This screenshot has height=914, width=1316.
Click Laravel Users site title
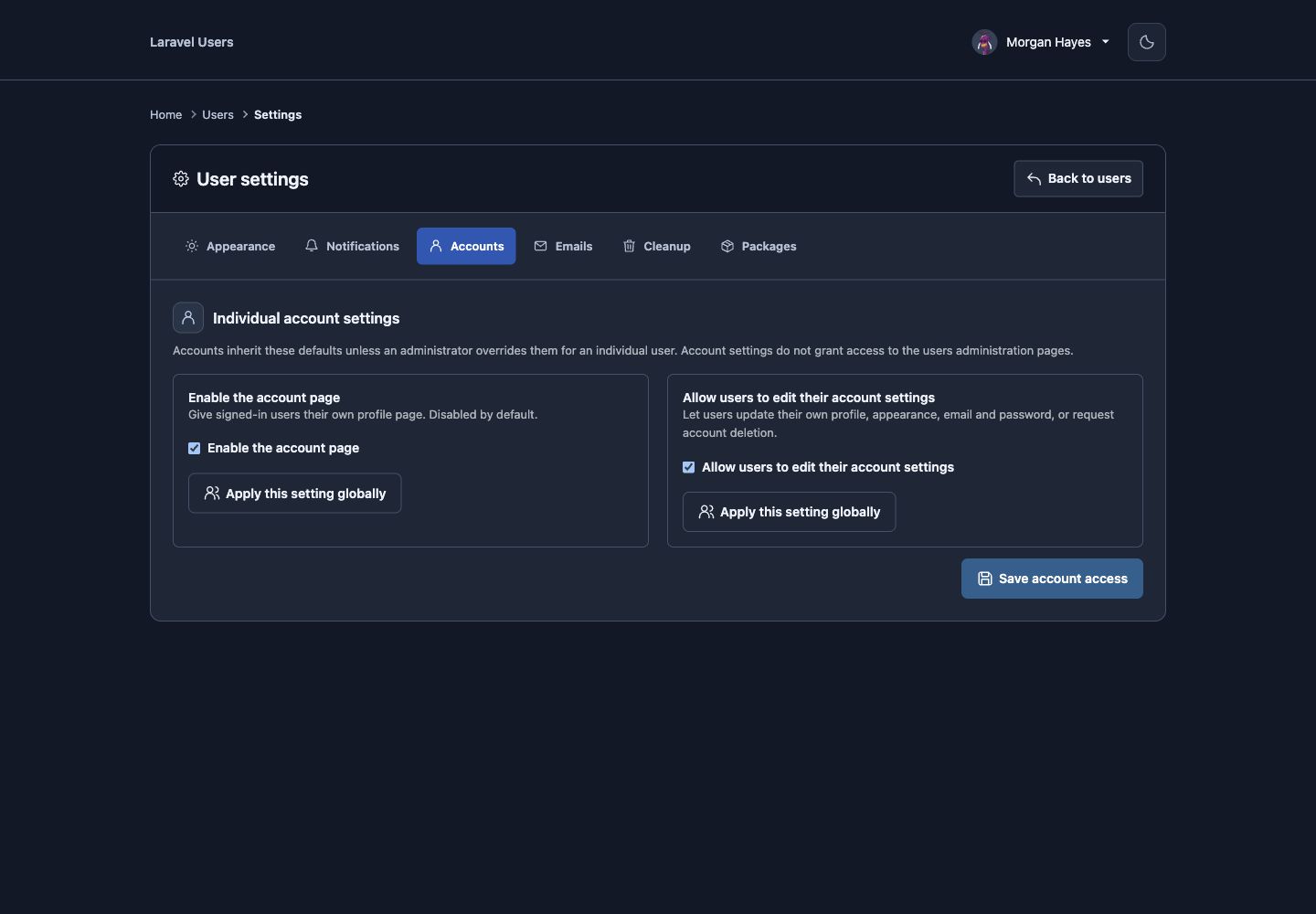pyautogui.click(x=192, y=42)
